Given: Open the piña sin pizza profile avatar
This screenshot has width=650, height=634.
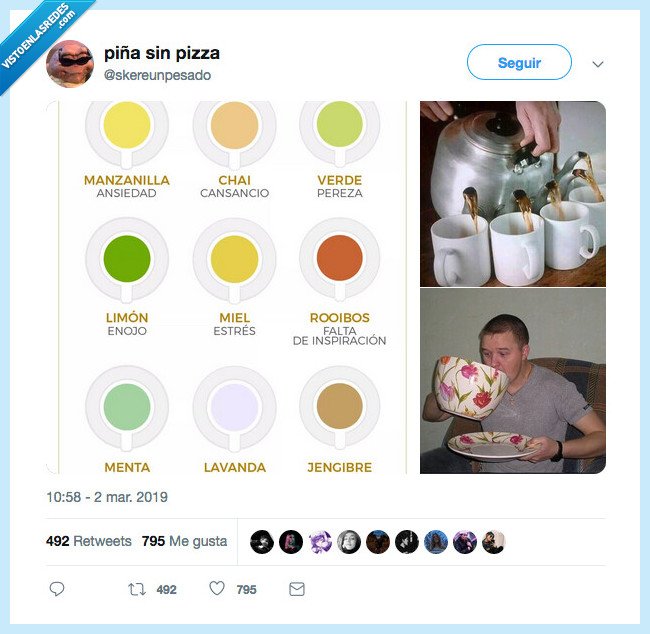Looking at the screenshot, I should 70,64.
